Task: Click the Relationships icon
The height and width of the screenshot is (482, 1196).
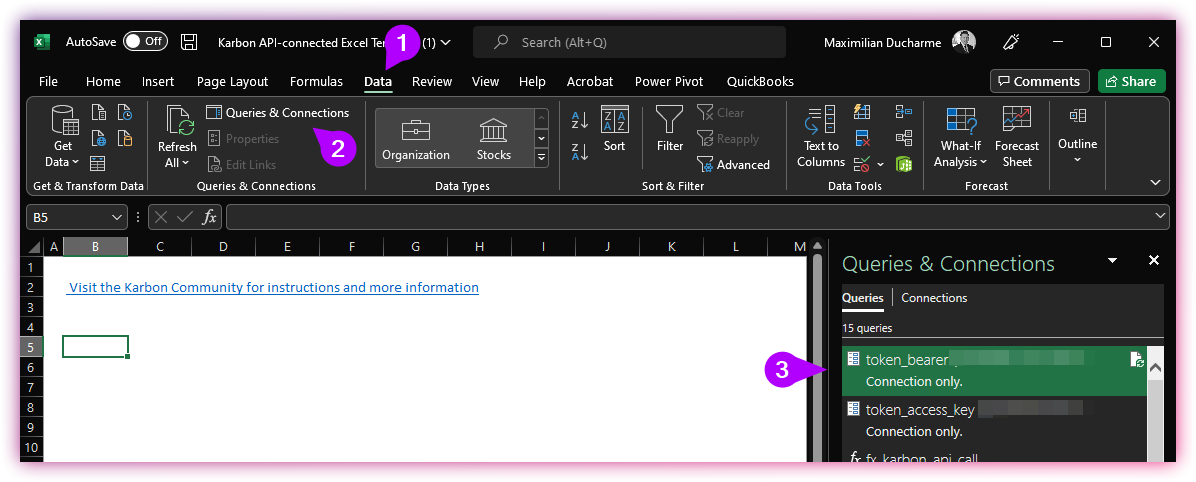Action: pos(904,138)
